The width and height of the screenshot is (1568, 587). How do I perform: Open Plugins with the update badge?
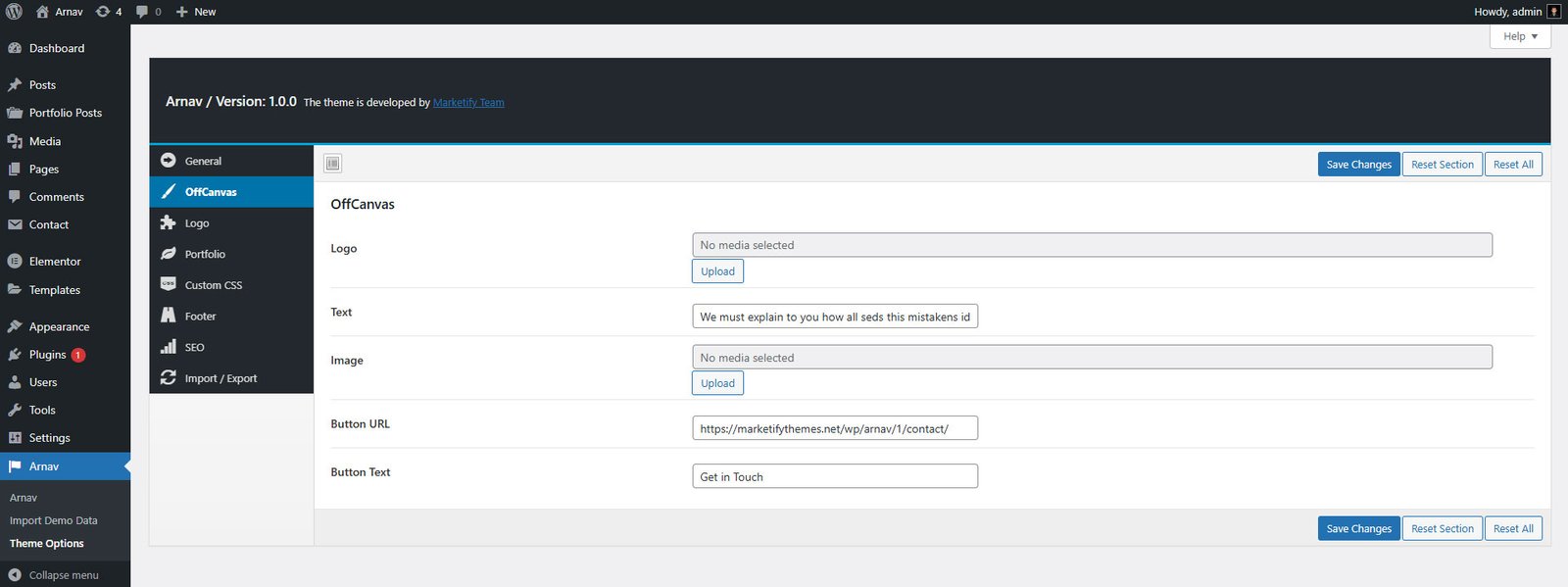48,355
